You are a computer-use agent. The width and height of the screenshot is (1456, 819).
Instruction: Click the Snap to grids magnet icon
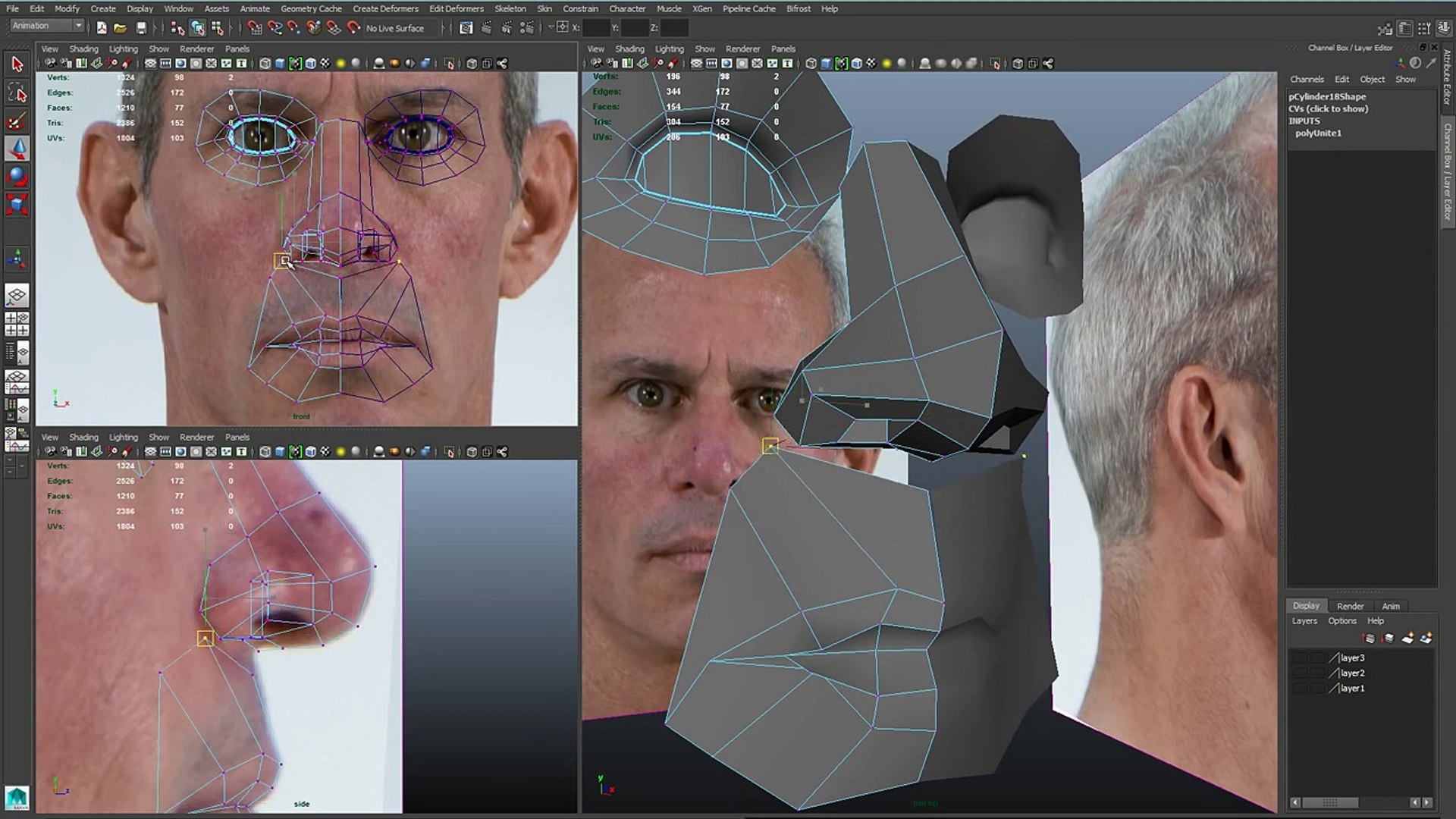(255, 28)
